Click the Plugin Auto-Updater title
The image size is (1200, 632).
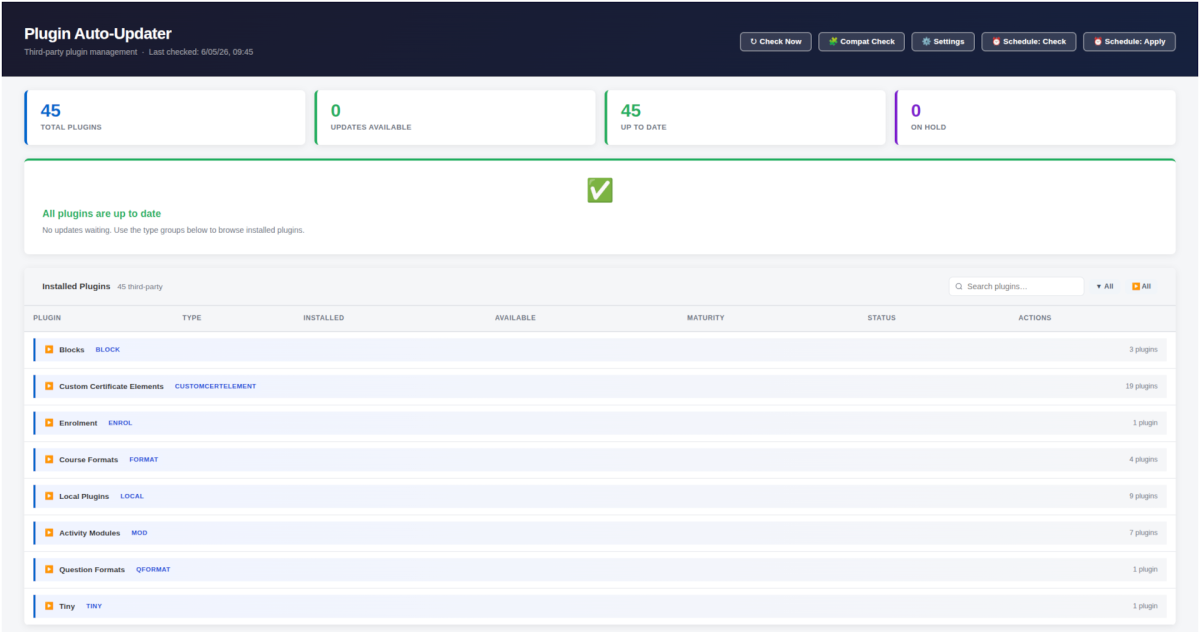pyautogui.click(x=98, y=34)
